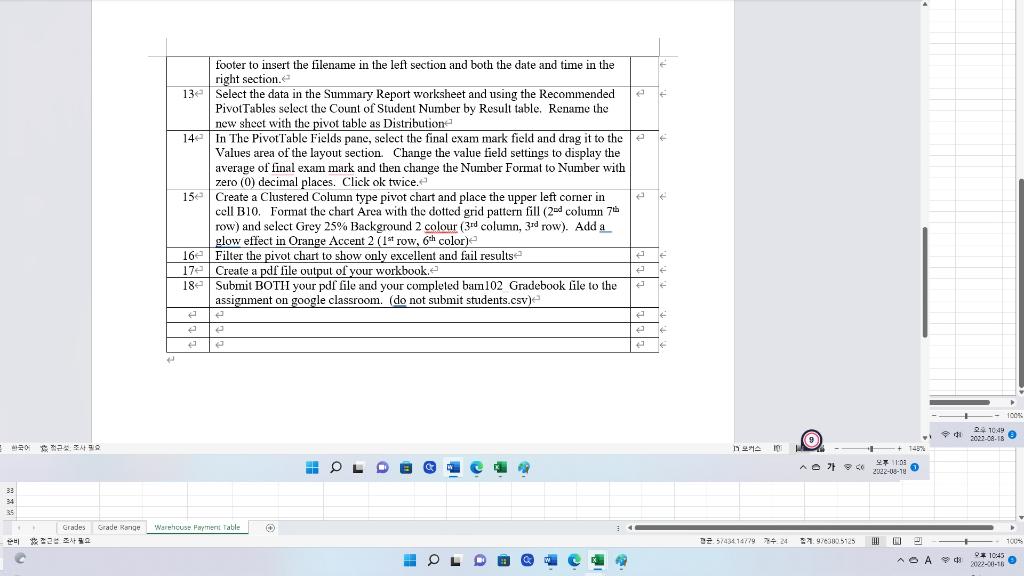Select the Warehouse Payment Table sheet tab
The width and height of the screenshot is (1024, 576).
(197, 527)
